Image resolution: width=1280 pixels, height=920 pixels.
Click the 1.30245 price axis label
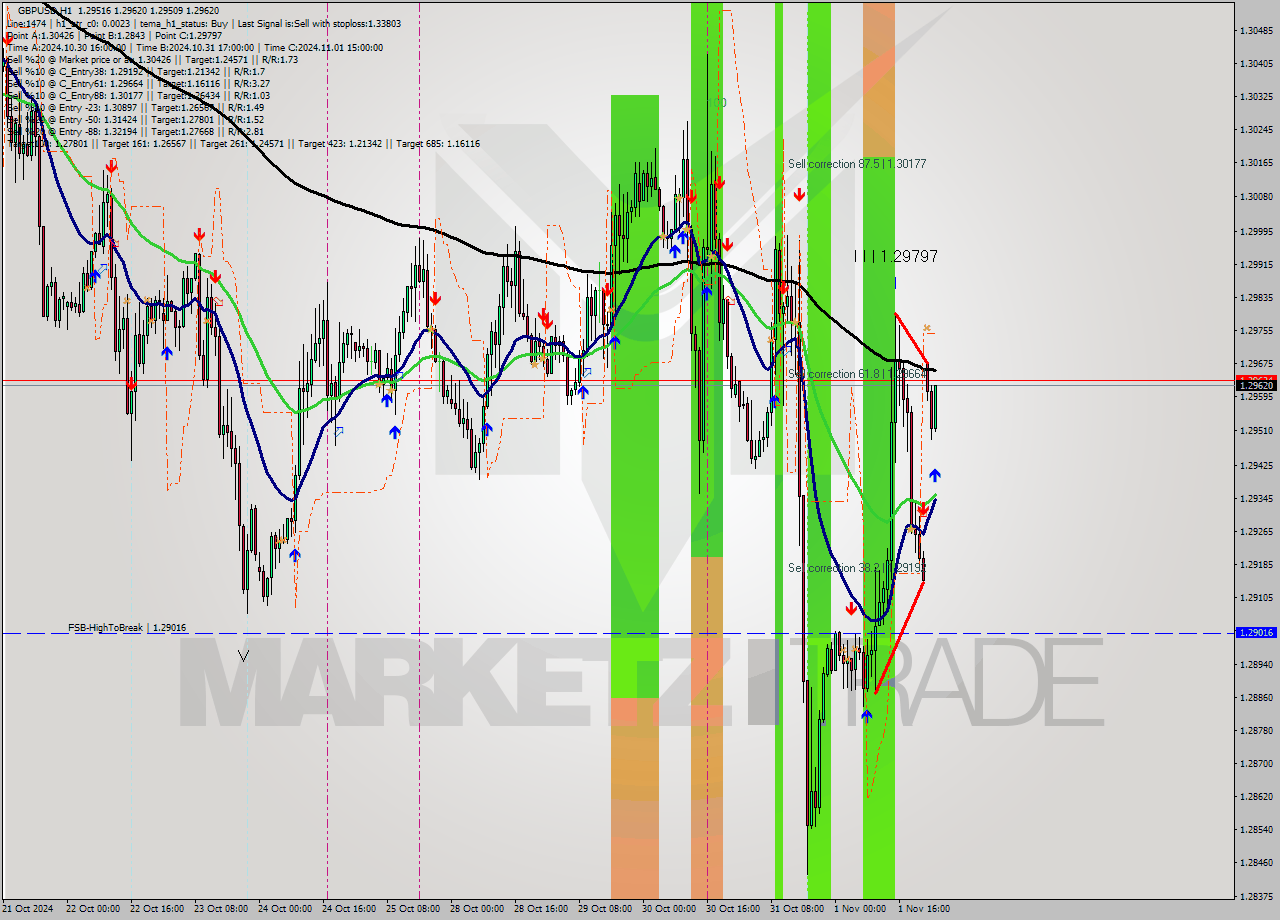(1256, 129)
